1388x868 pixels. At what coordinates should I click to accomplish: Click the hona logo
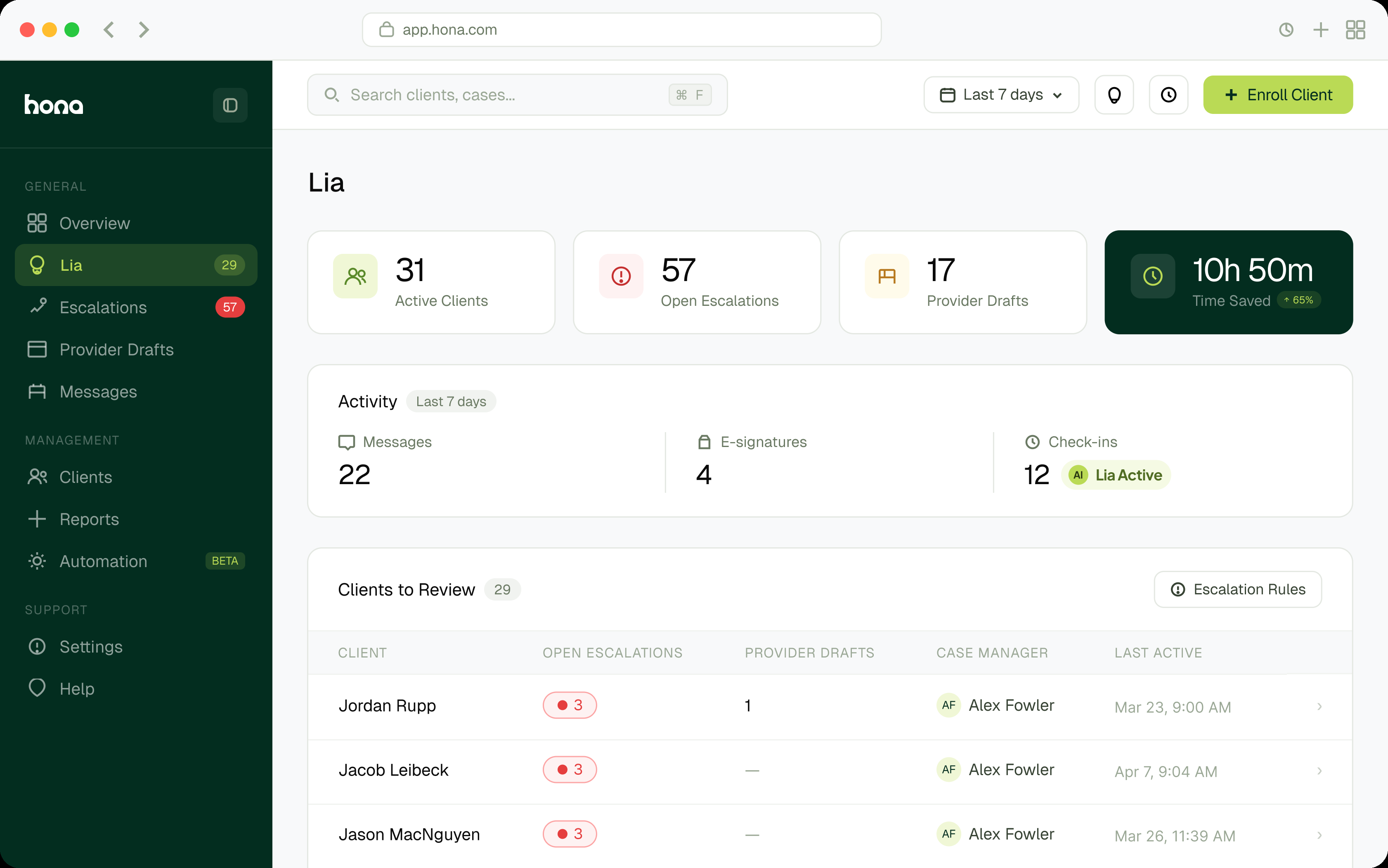click(54, 104)
